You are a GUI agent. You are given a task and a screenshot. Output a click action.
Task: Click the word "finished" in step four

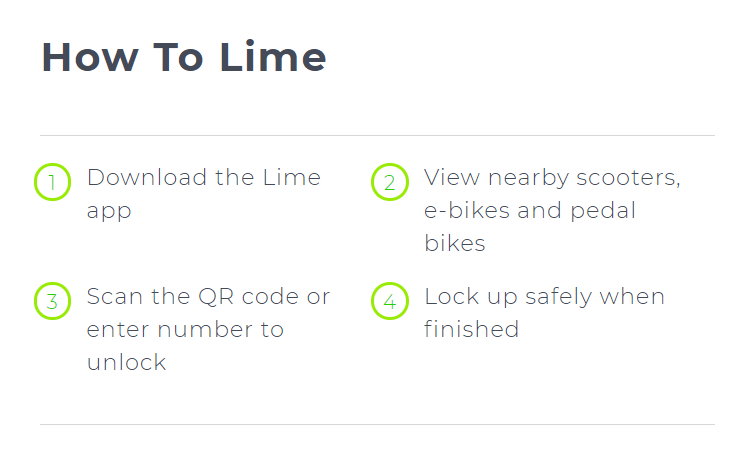(x=471, y=329)
